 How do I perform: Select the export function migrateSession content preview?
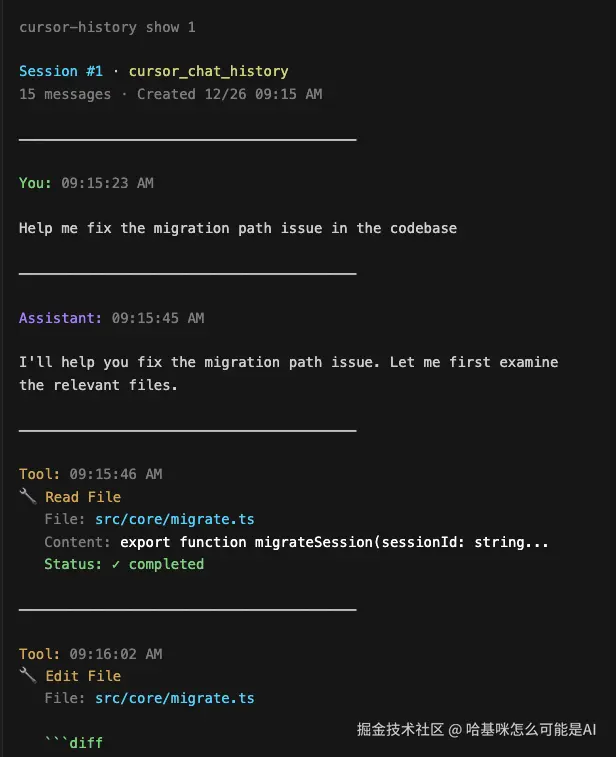coord(334,542)
